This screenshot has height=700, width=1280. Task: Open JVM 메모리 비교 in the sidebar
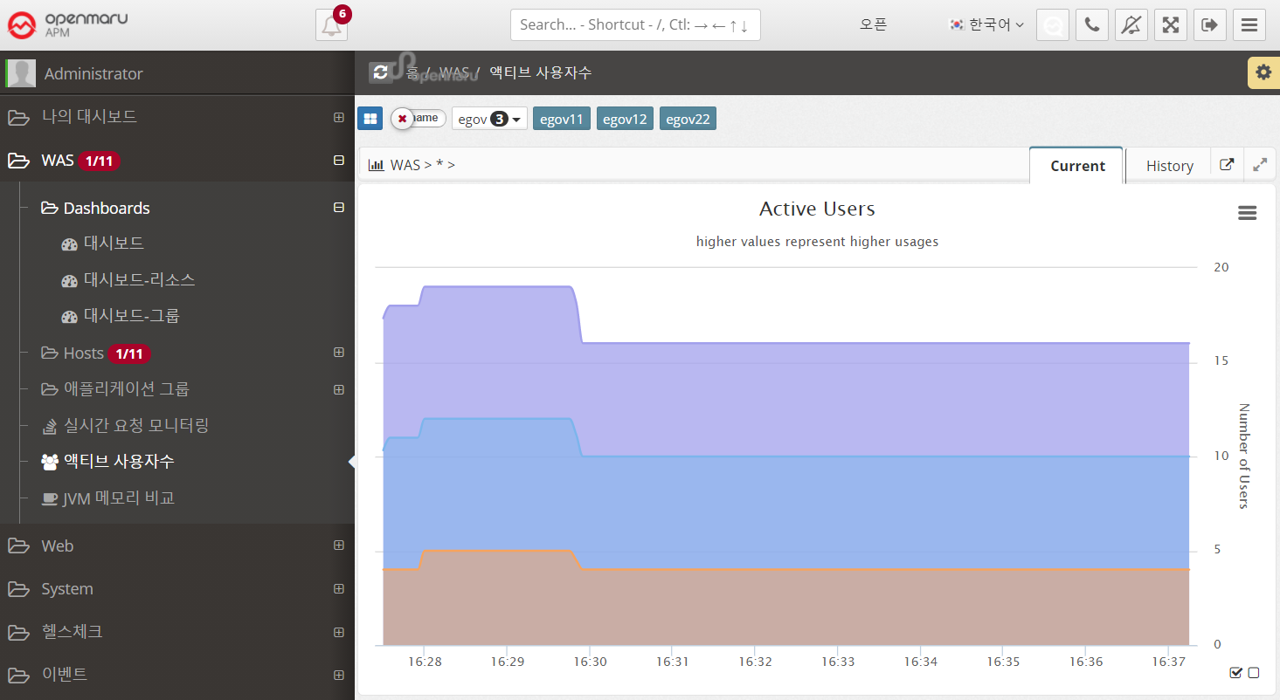pyautogui.click(x=118, y=498)
